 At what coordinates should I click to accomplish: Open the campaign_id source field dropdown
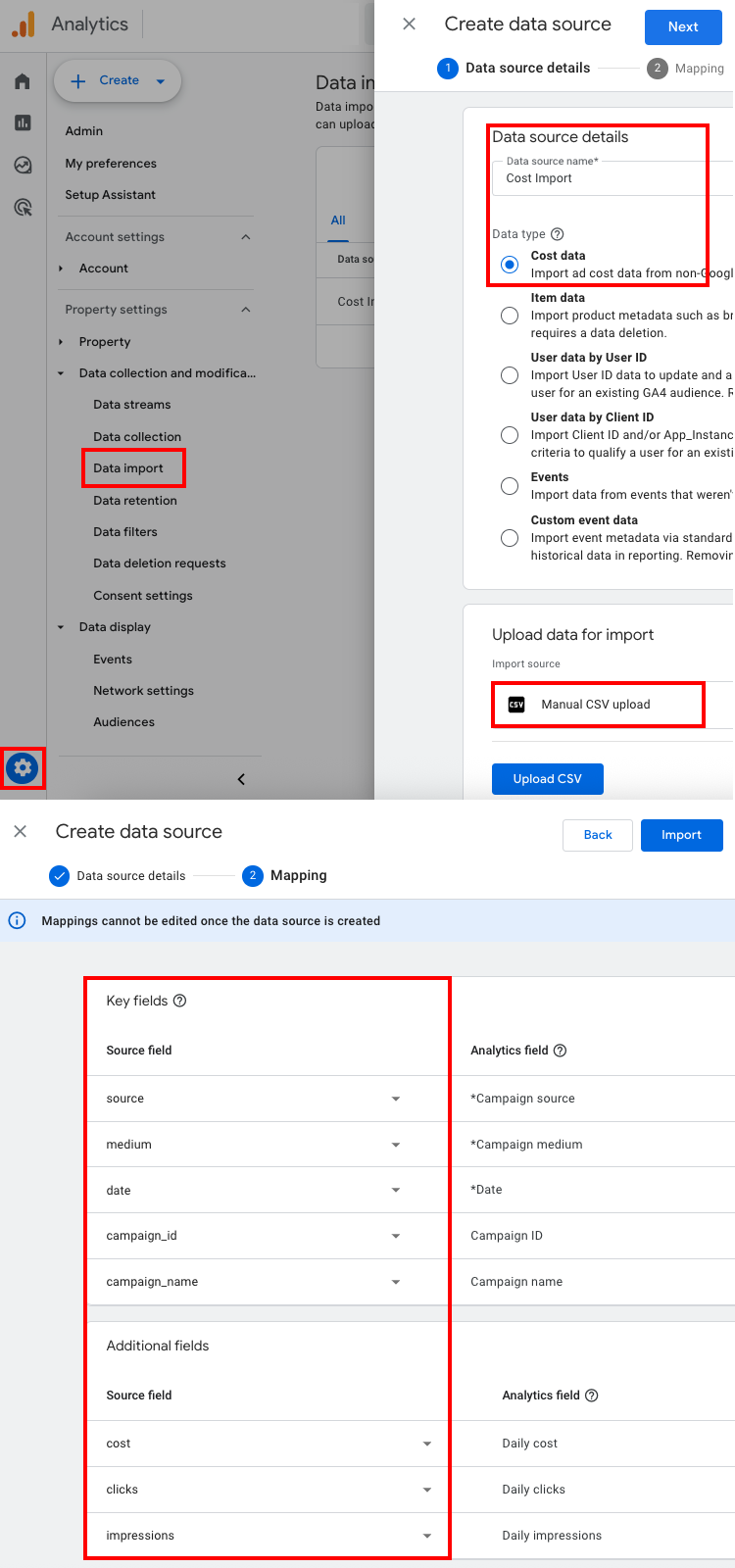(x=395, y=1236)
